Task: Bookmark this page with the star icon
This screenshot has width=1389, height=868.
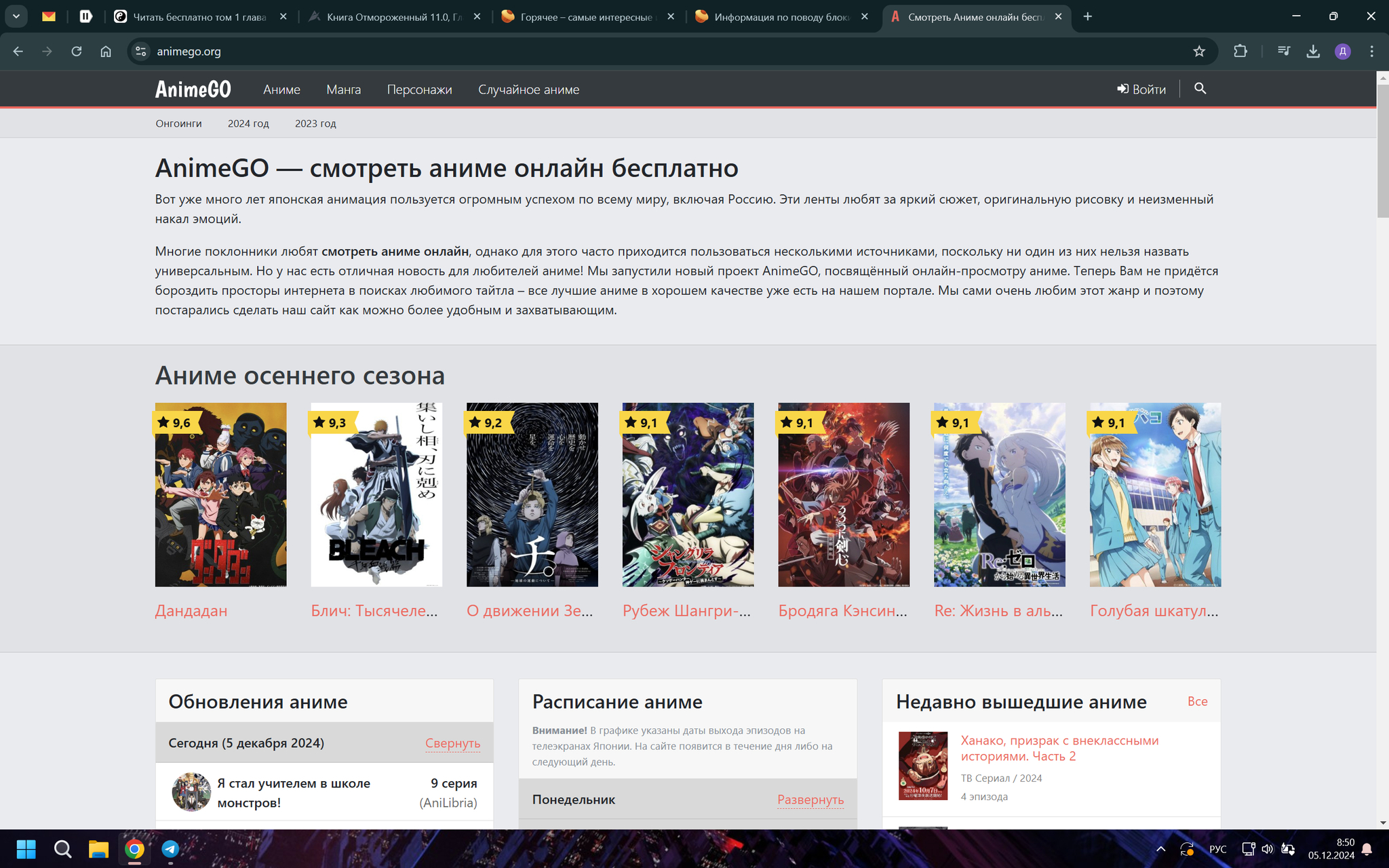Action: pos(1199,52)
